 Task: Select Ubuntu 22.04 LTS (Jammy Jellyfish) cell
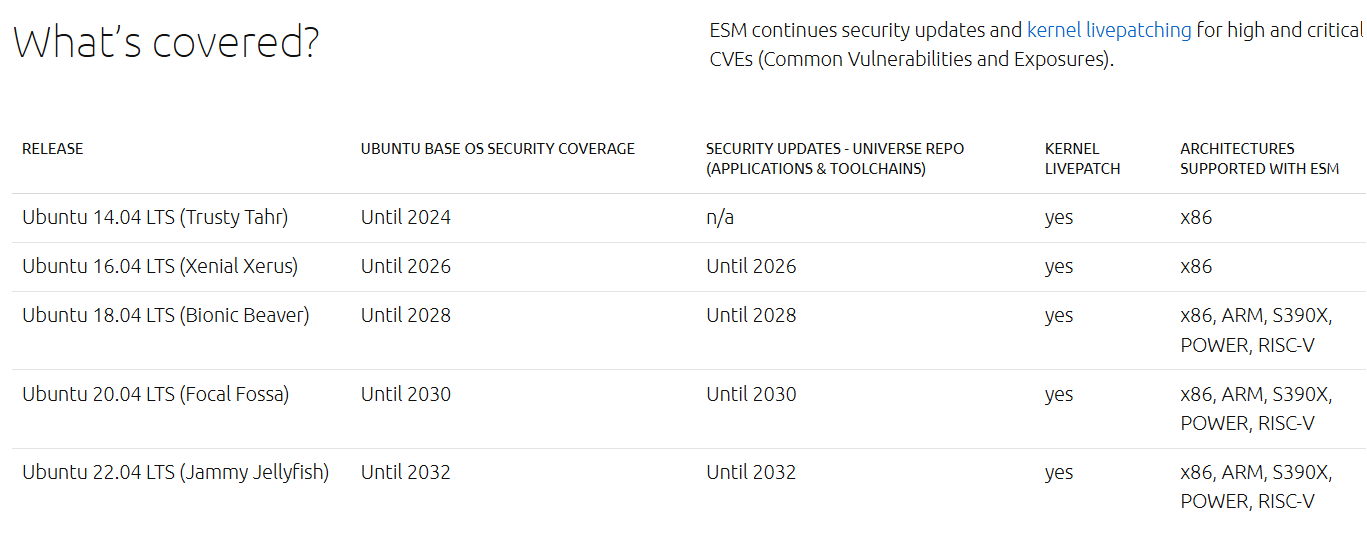(176, 473)
